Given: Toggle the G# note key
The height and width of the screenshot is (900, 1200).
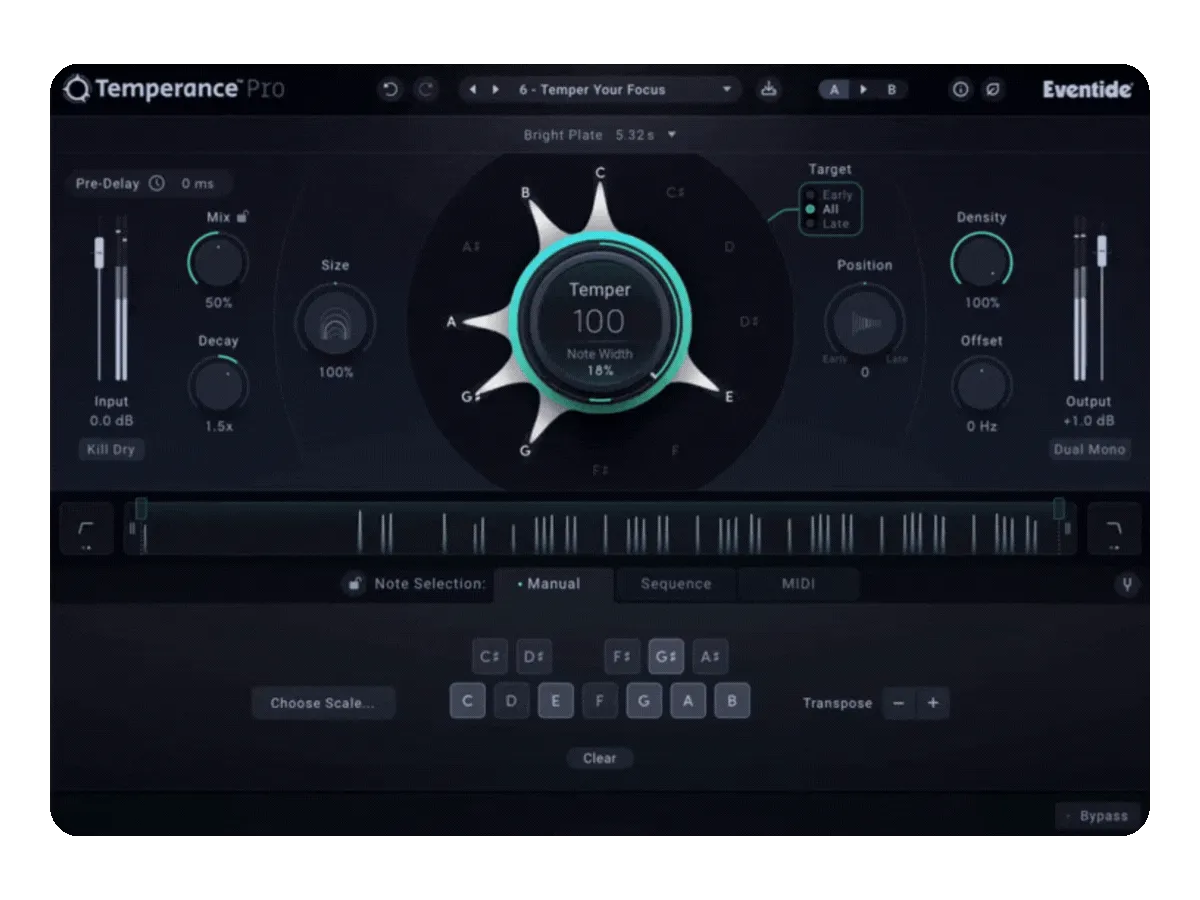Looking at the screenshot, I should [x=666, y=657].
